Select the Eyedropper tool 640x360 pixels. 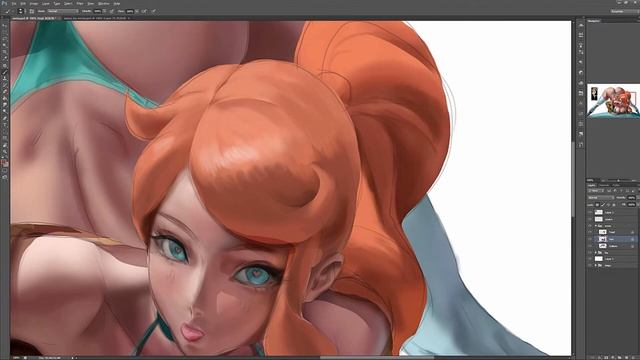pos(5,58)
